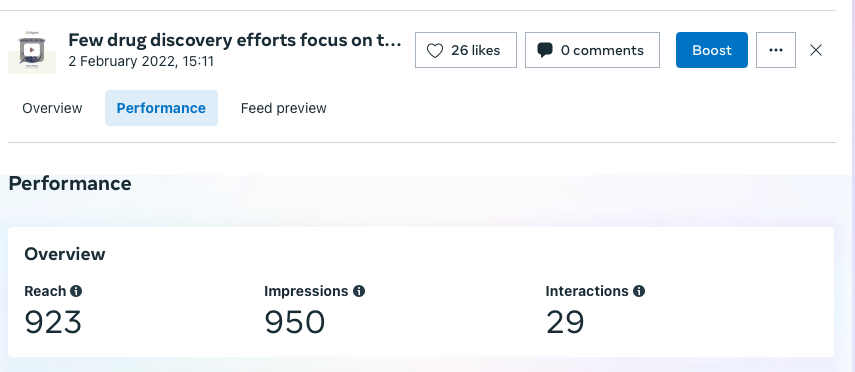The height and width of the screenshot is (372, 855).
Task: Boost this post
Action: [712, 50]
